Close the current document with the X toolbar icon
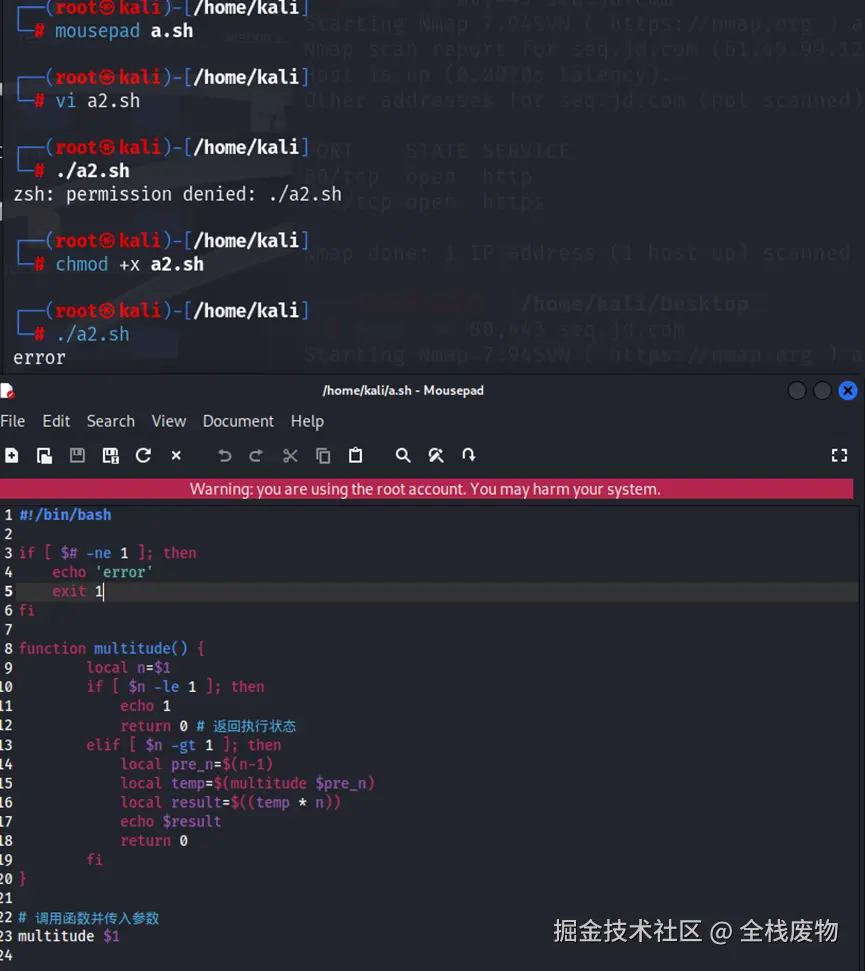Image resolution: width=865 pixels, height=971 pixels. tap(176, 456)
